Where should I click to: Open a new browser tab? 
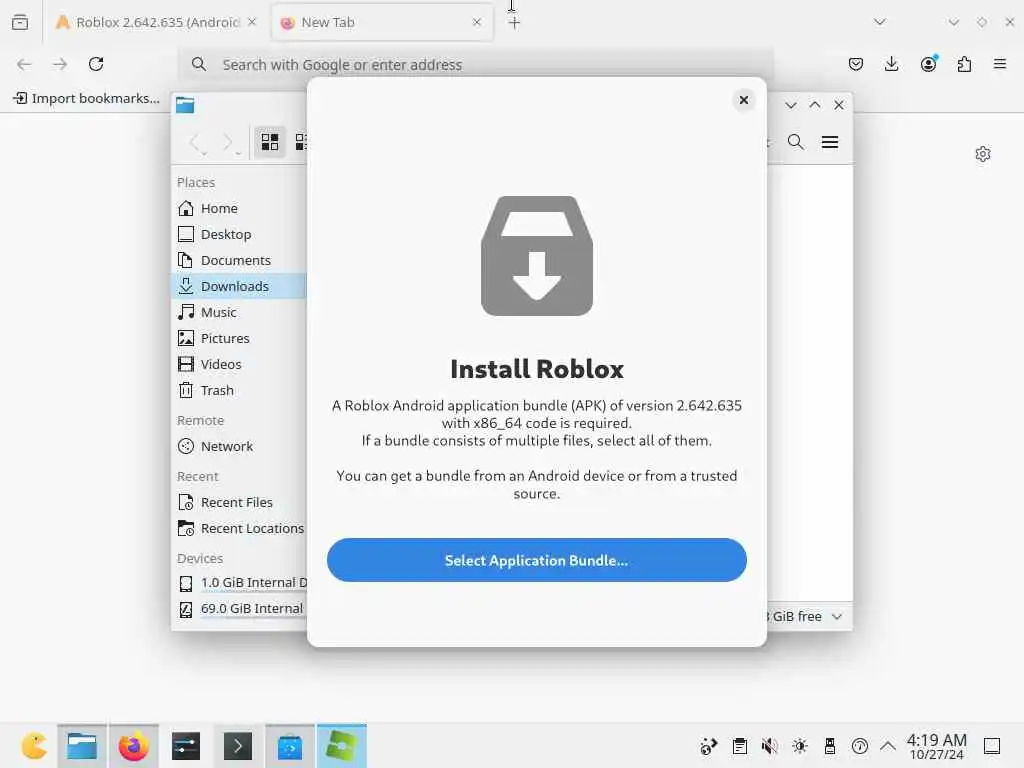tap(514, 23)
